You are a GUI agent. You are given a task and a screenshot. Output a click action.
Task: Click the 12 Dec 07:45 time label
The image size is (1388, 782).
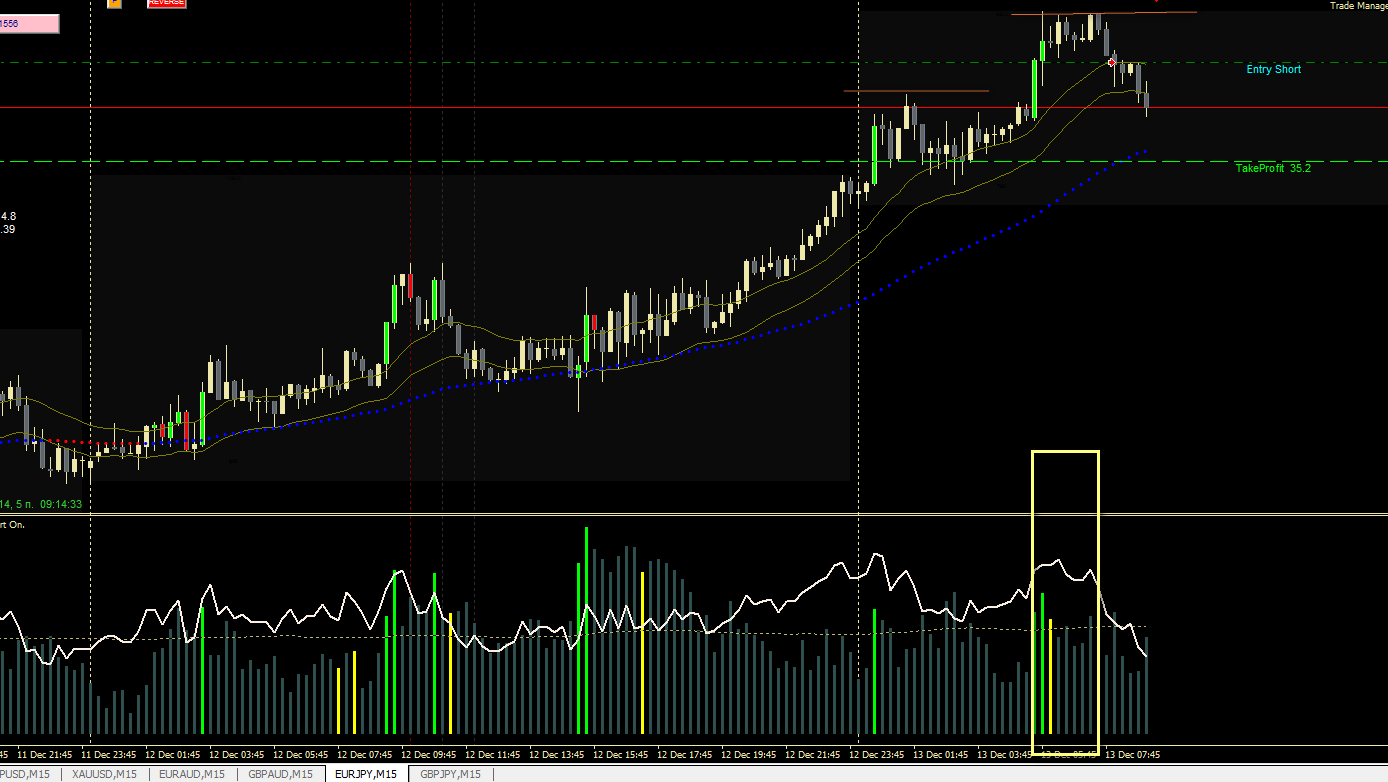pyautogui.click(x=366, y=755)
